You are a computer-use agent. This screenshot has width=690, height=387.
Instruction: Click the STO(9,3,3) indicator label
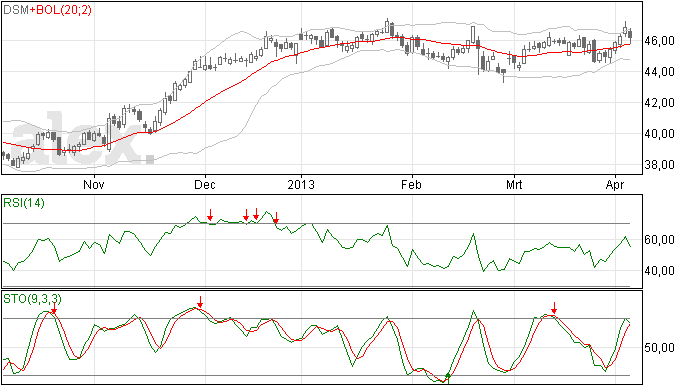[32, 299]
